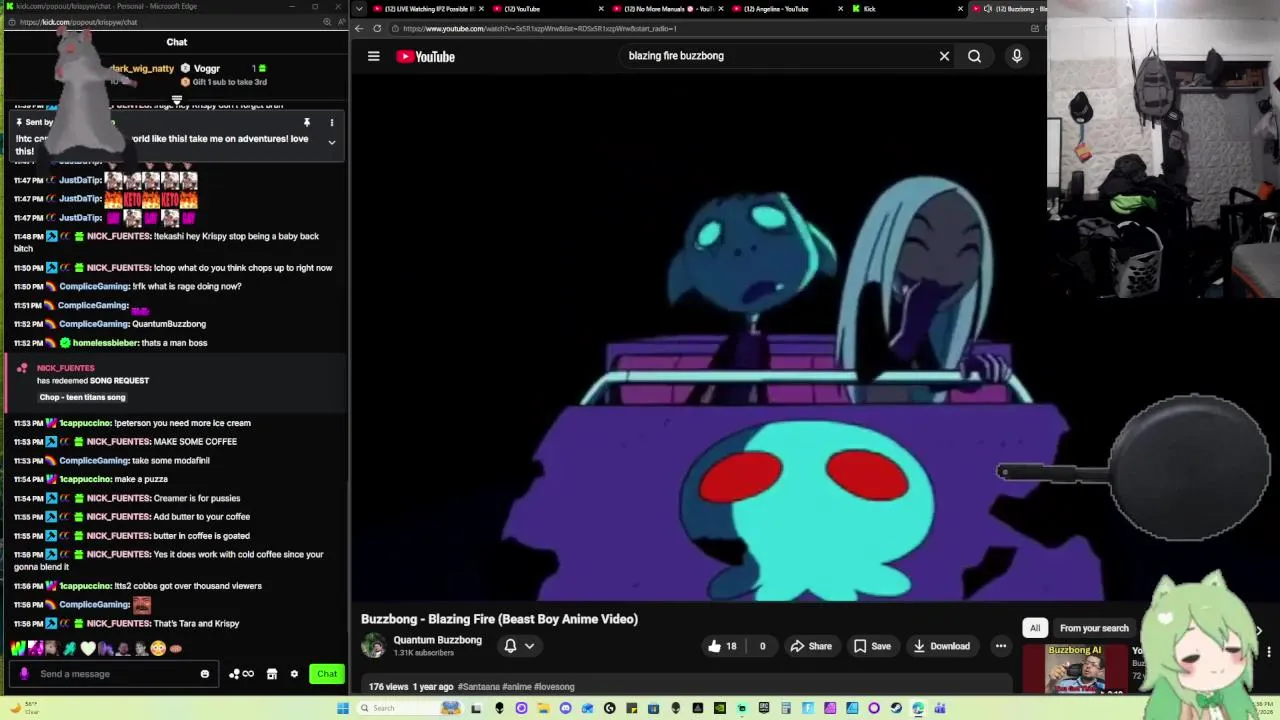
Task: Open Discord from the taskbar
Action: tap(565, 708)
